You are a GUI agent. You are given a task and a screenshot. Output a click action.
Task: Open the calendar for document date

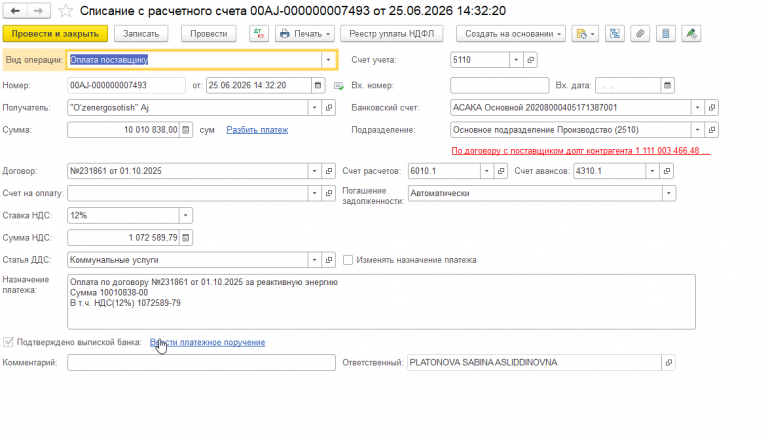tap(318, 85)
